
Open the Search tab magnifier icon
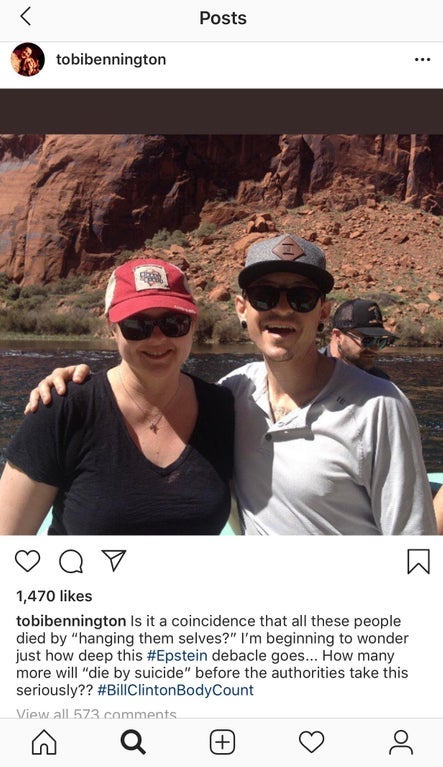pyautogui.click(x=133, y=742)
